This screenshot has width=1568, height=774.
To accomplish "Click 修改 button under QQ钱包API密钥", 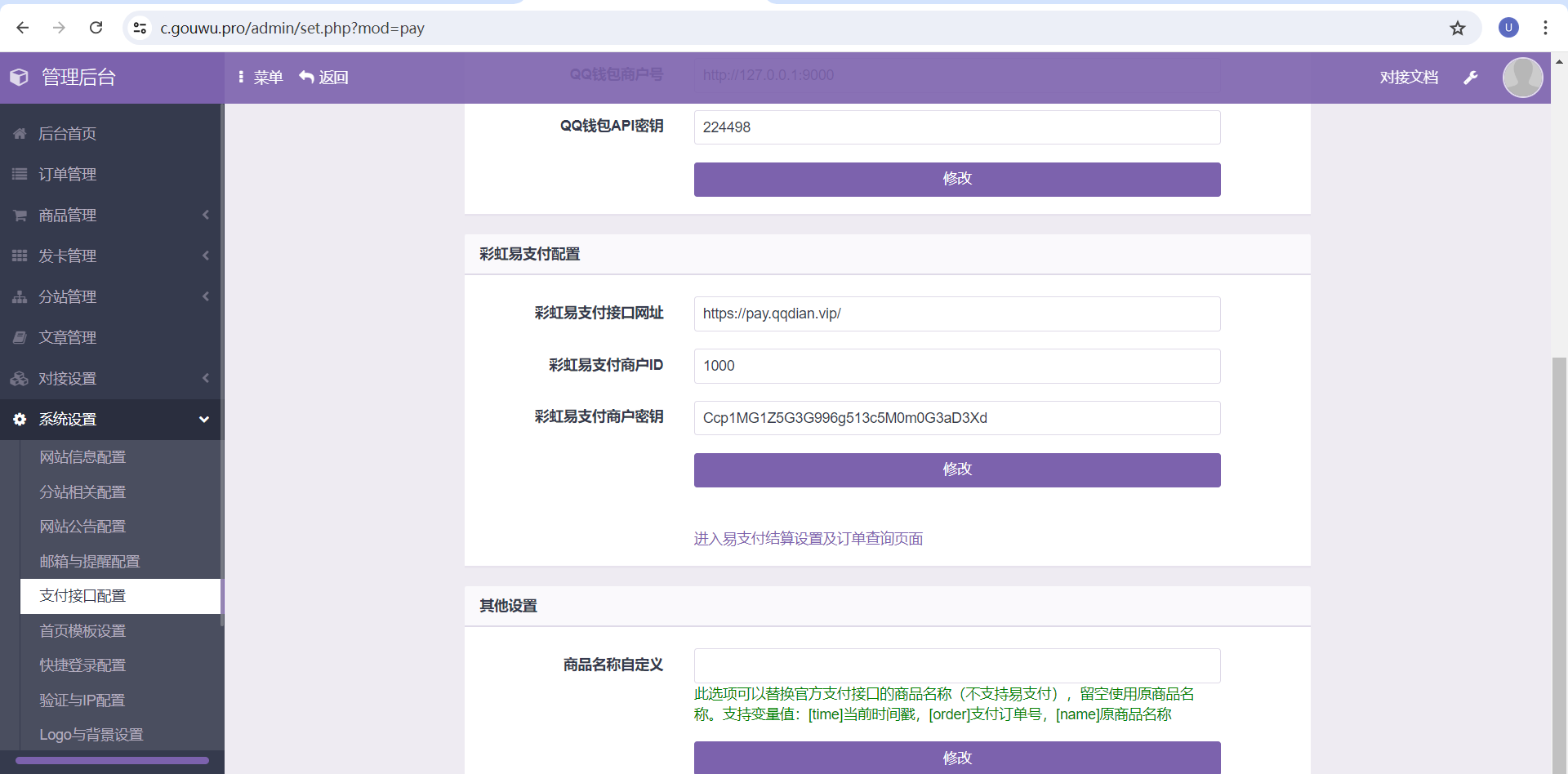I will (957, 180).
